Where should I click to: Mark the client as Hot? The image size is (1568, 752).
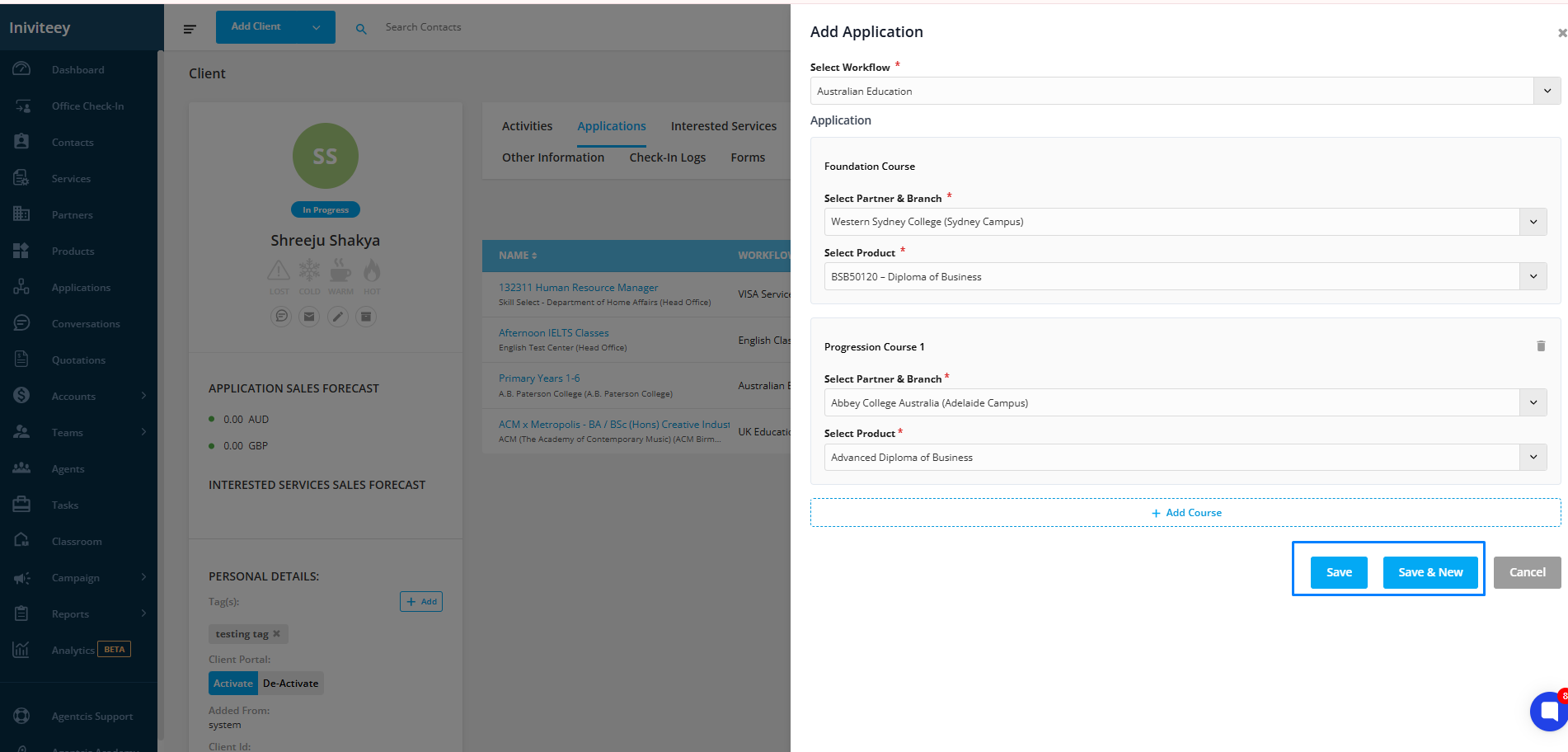coord(372,272)
